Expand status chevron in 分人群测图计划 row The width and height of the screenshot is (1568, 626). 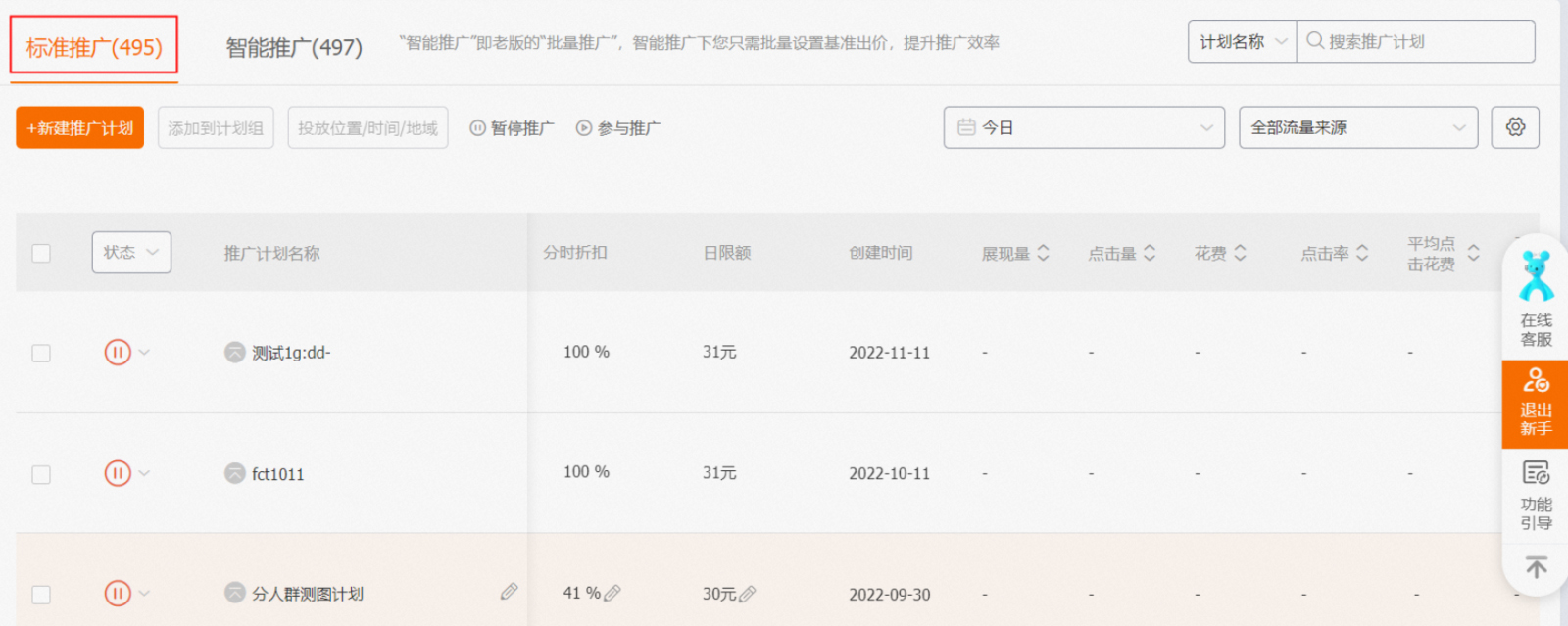tap(144, 593)
